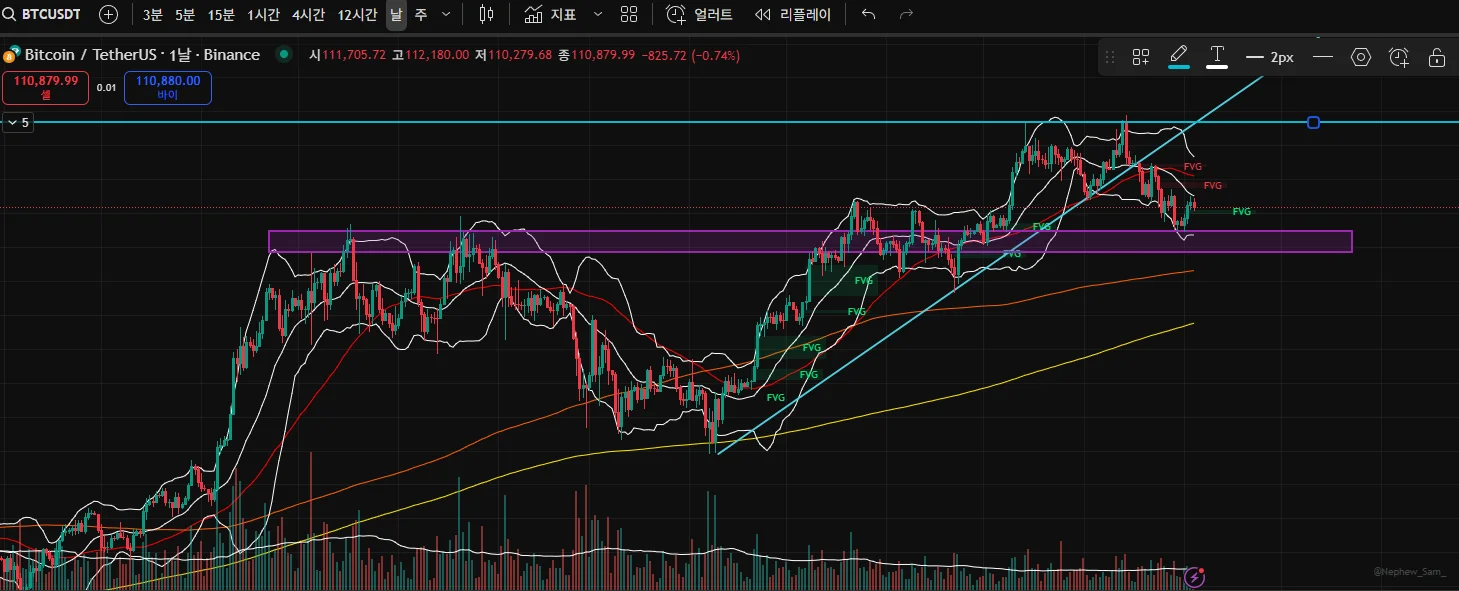This screenshot has height=591, width=1459.
Task: Expand the time interval dropdown chevron
Action: [x=446, y=15]
